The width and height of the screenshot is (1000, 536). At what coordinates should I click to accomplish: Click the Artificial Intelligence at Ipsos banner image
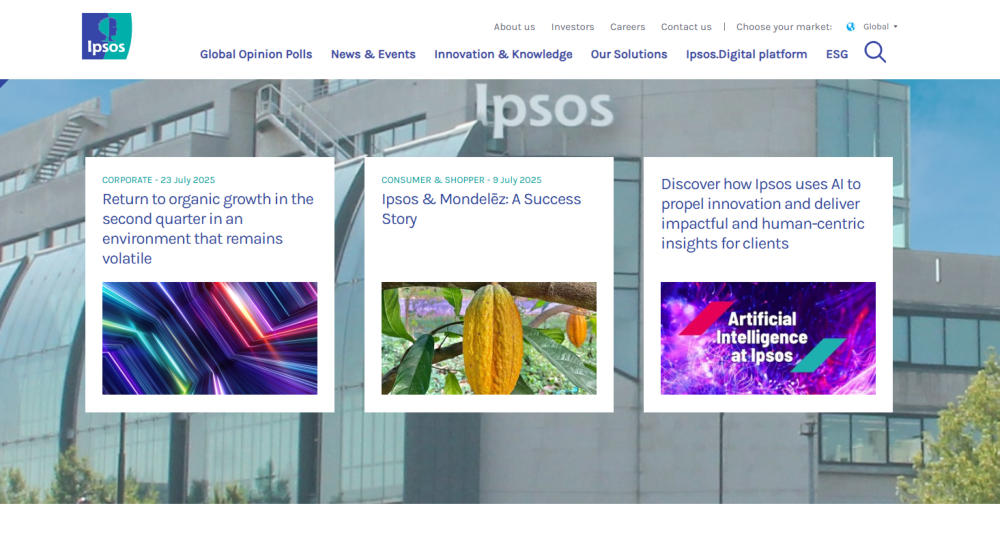tap(768, 338)
